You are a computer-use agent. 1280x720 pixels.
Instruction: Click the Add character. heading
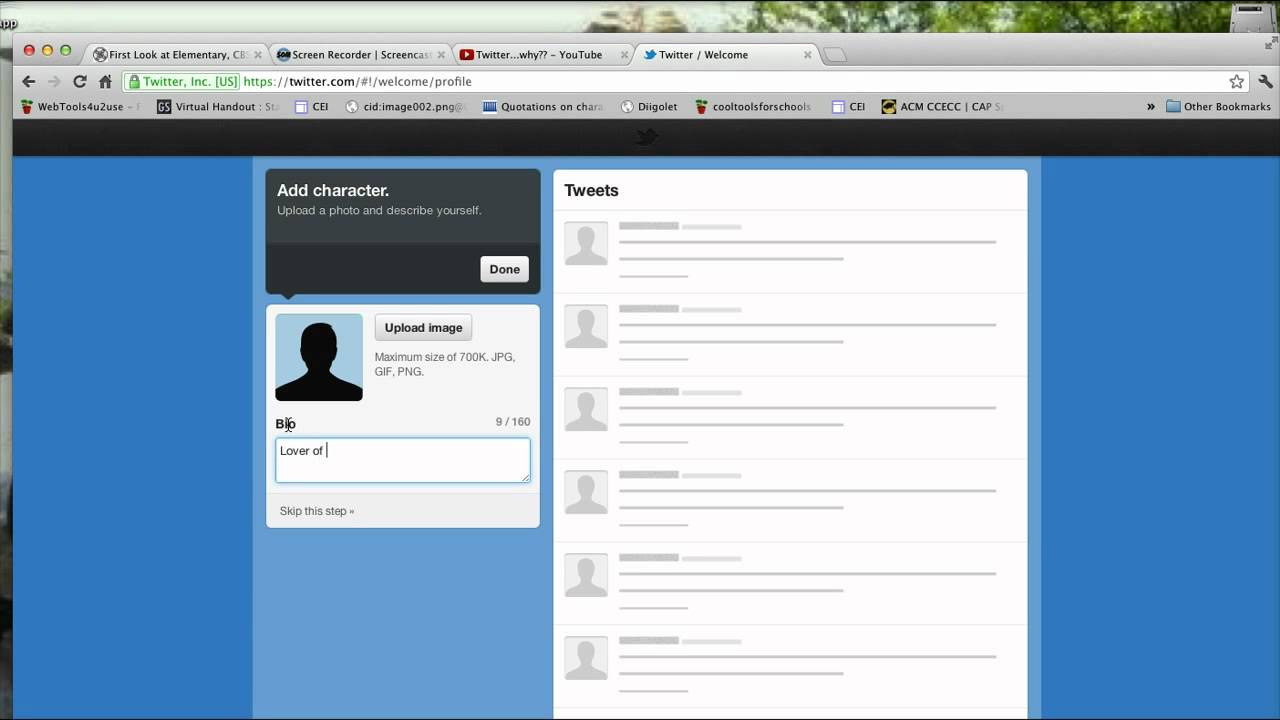[x=333, y=190]
